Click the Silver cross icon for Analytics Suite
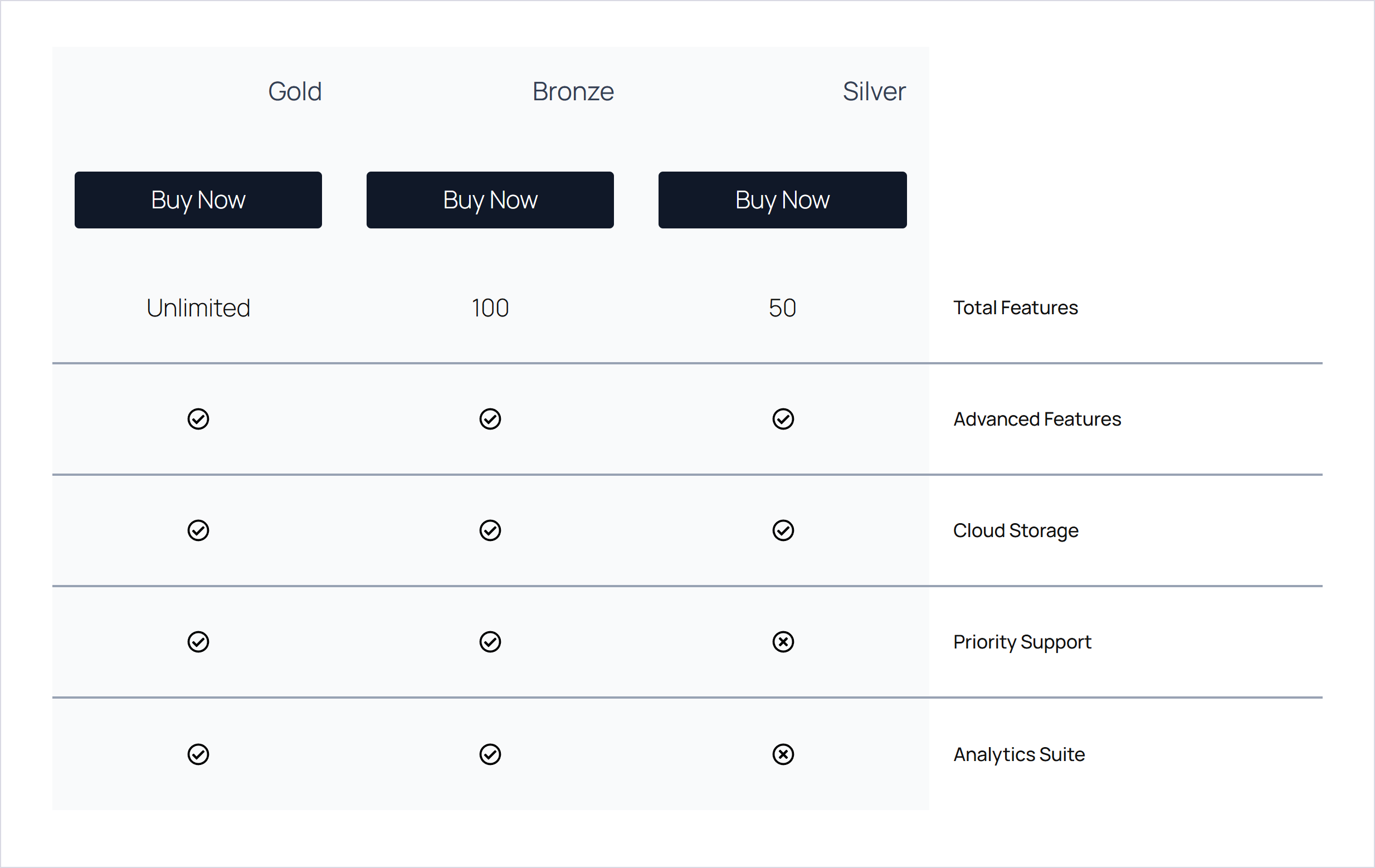 [x=783, y=754]
